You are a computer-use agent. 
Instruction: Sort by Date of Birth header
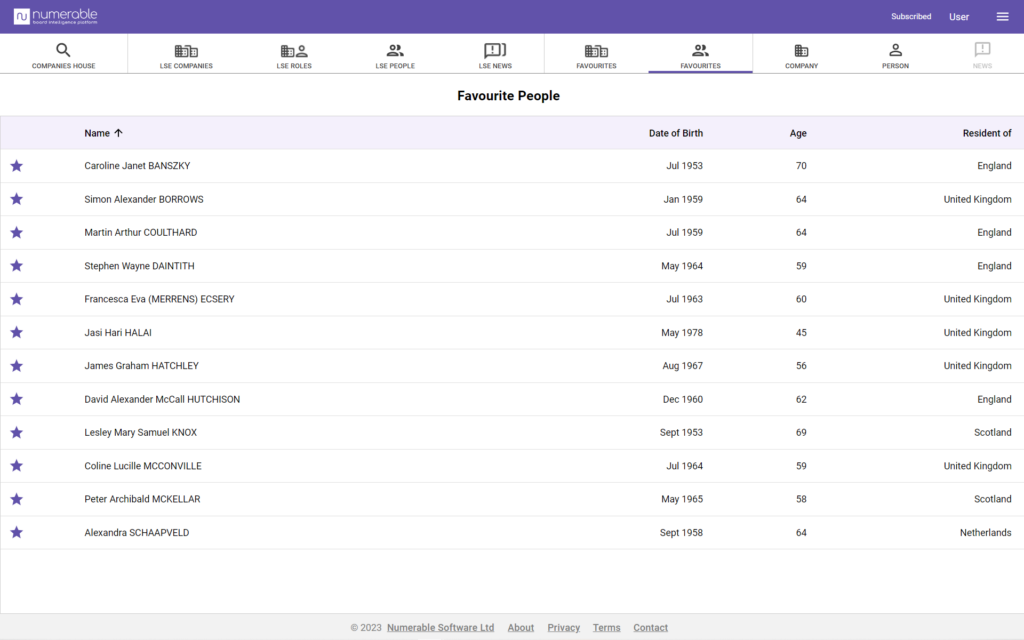(x=676, y=133)
